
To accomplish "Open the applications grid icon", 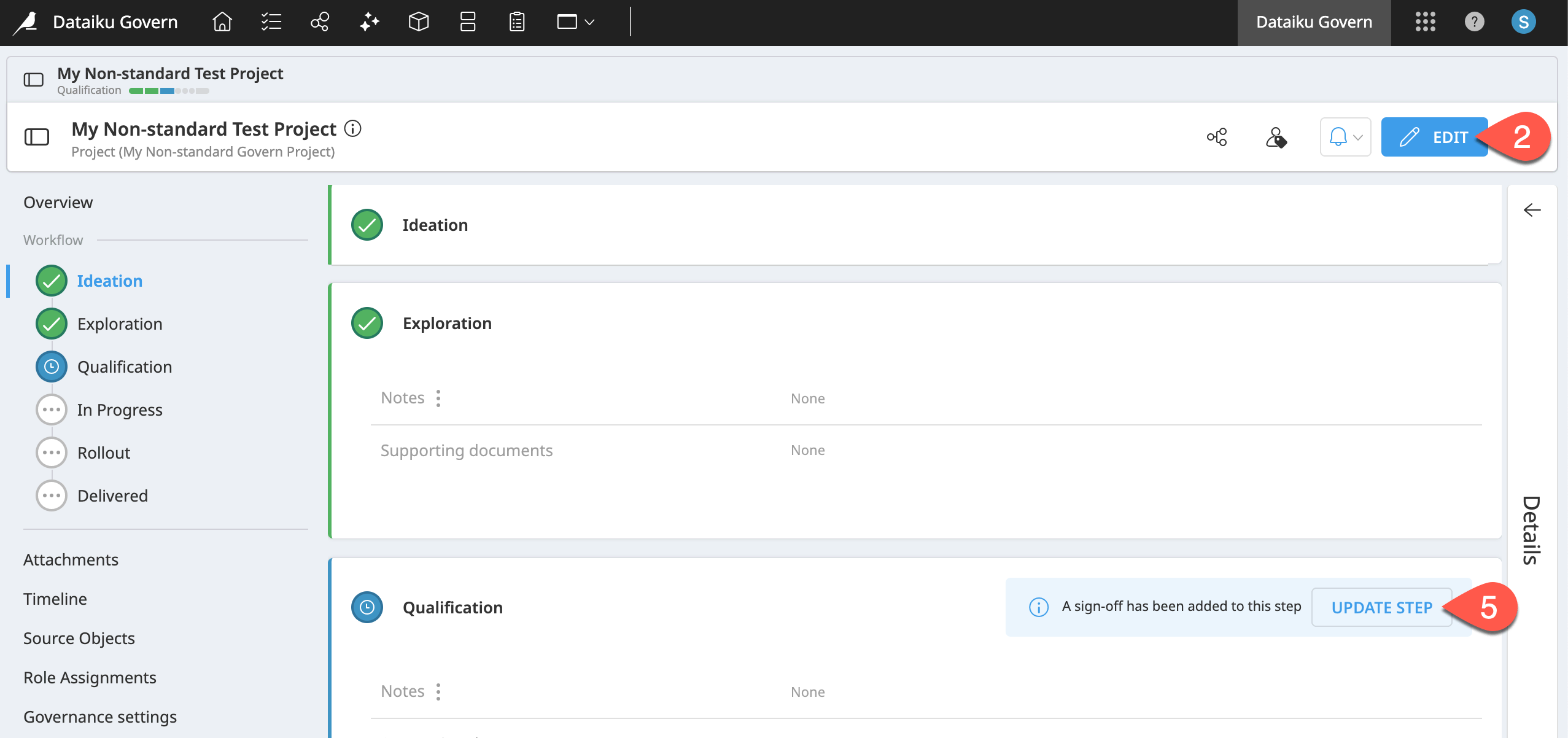I will click(1425, 22).
